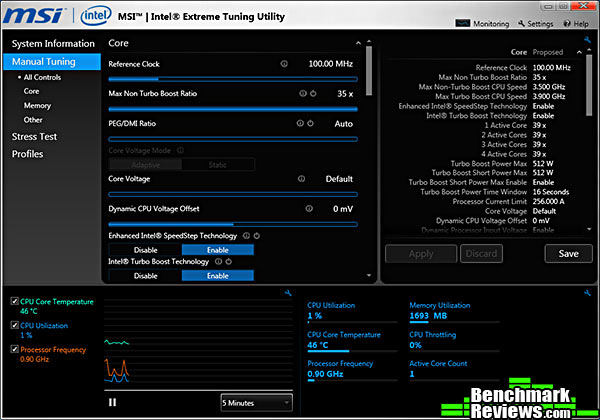Click wrench icon on monitoring stats panel
The image size is (600, 420).
pyautogui.click(x=587, y=293)
